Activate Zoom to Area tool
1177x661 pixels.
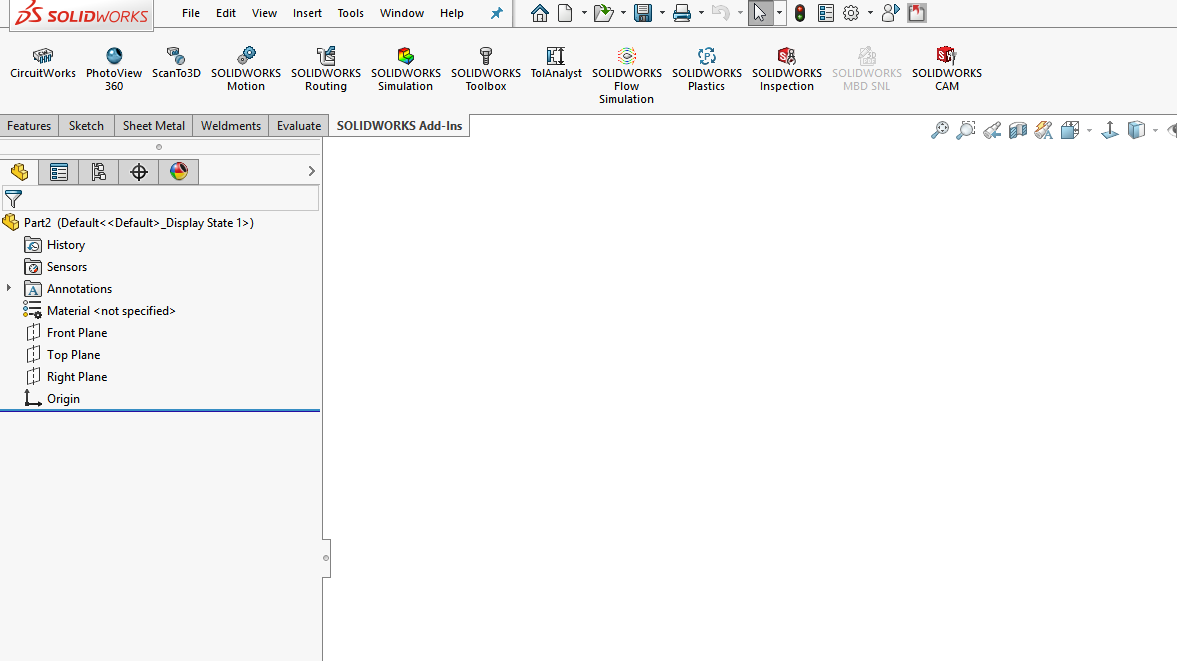point(966,131)
